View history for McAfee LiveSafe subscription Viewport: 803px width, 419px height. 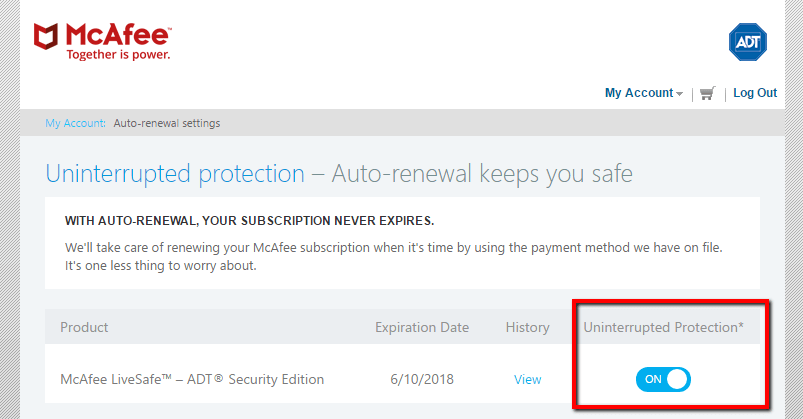(527, 379)
